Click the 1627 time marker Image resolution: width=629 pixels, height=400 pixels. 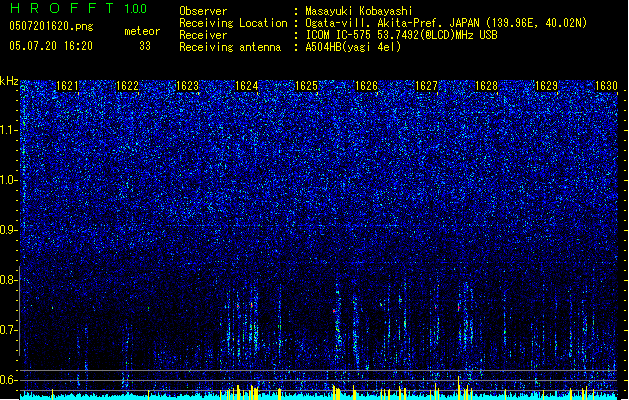coord(426,86)
